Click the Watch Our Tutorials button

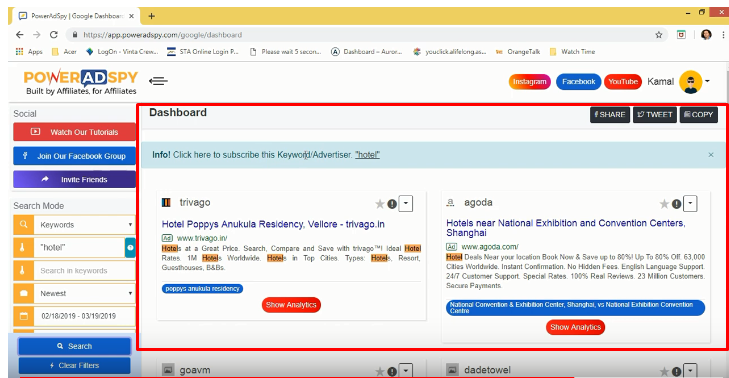(74, 132)
